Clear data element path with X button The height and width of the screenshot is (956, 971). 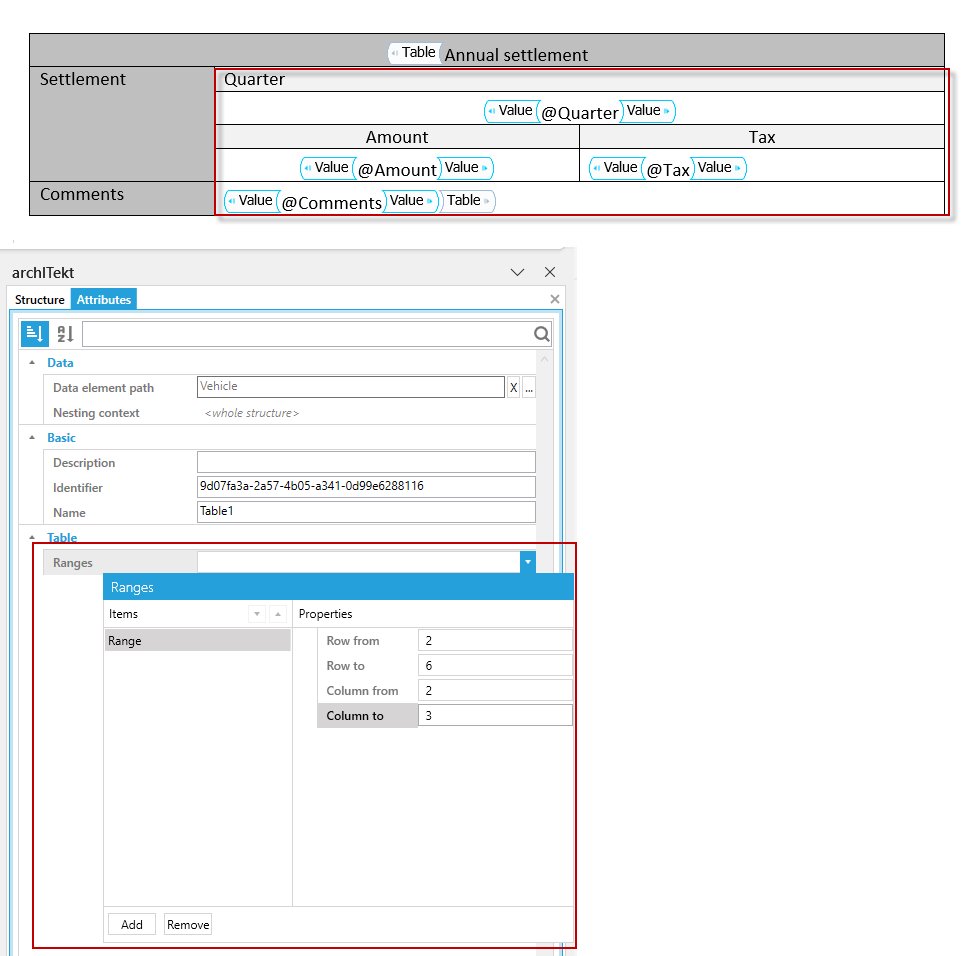[x=513, y=388]
